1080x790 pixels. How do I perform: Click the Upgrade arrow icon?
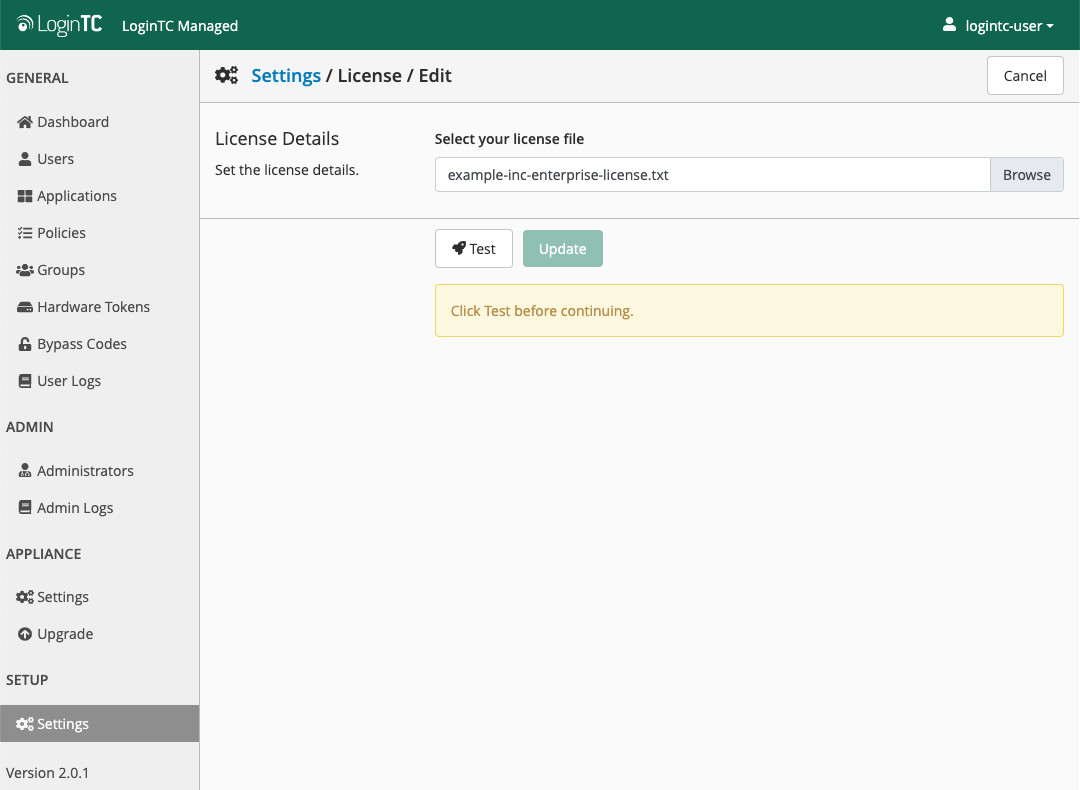(x=25, y=634)
